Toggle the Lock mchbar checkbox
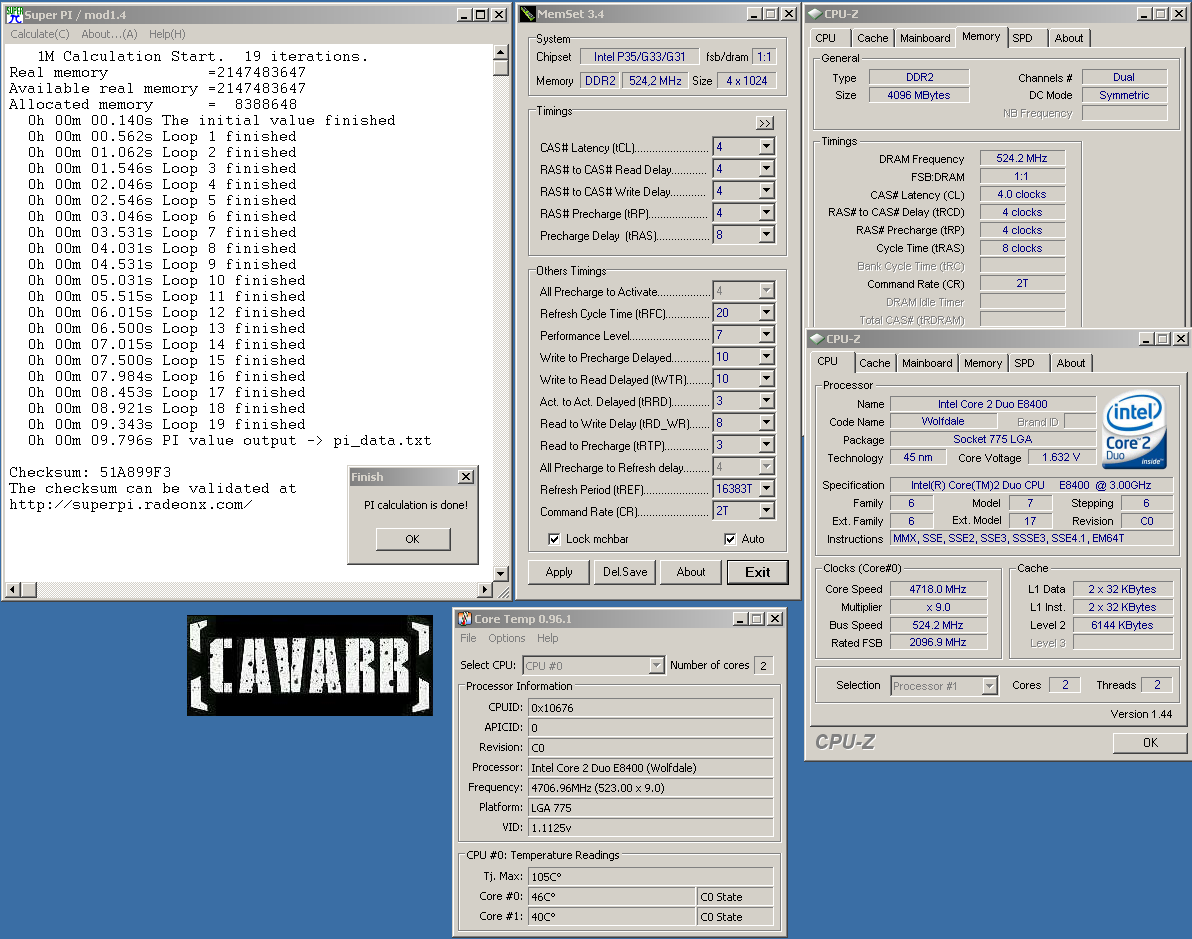The image size is (1192, 939). point(554,539)
